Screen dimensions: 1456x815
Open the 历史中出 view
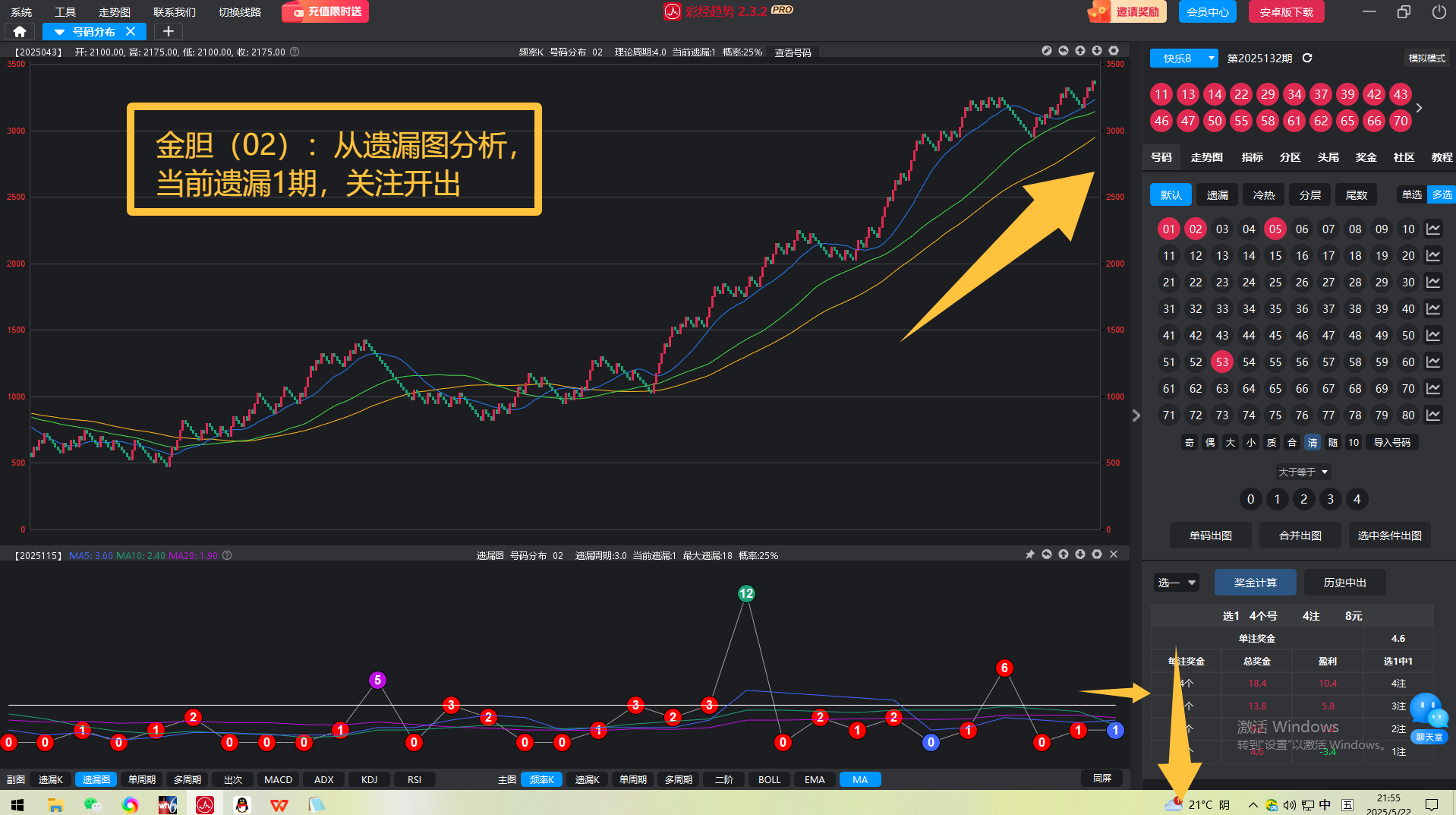tap(1345, 583)
